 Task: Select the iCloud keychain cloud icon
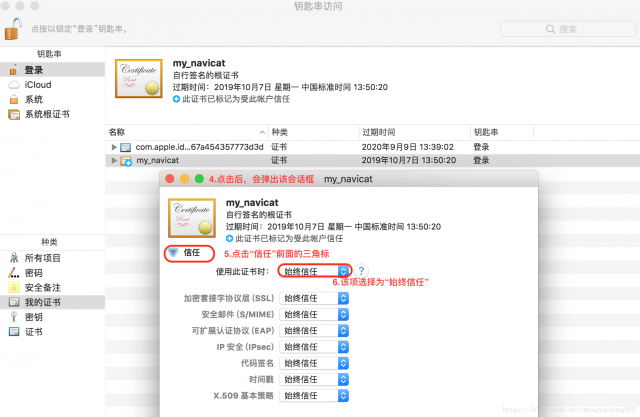(x=14, y=84)
